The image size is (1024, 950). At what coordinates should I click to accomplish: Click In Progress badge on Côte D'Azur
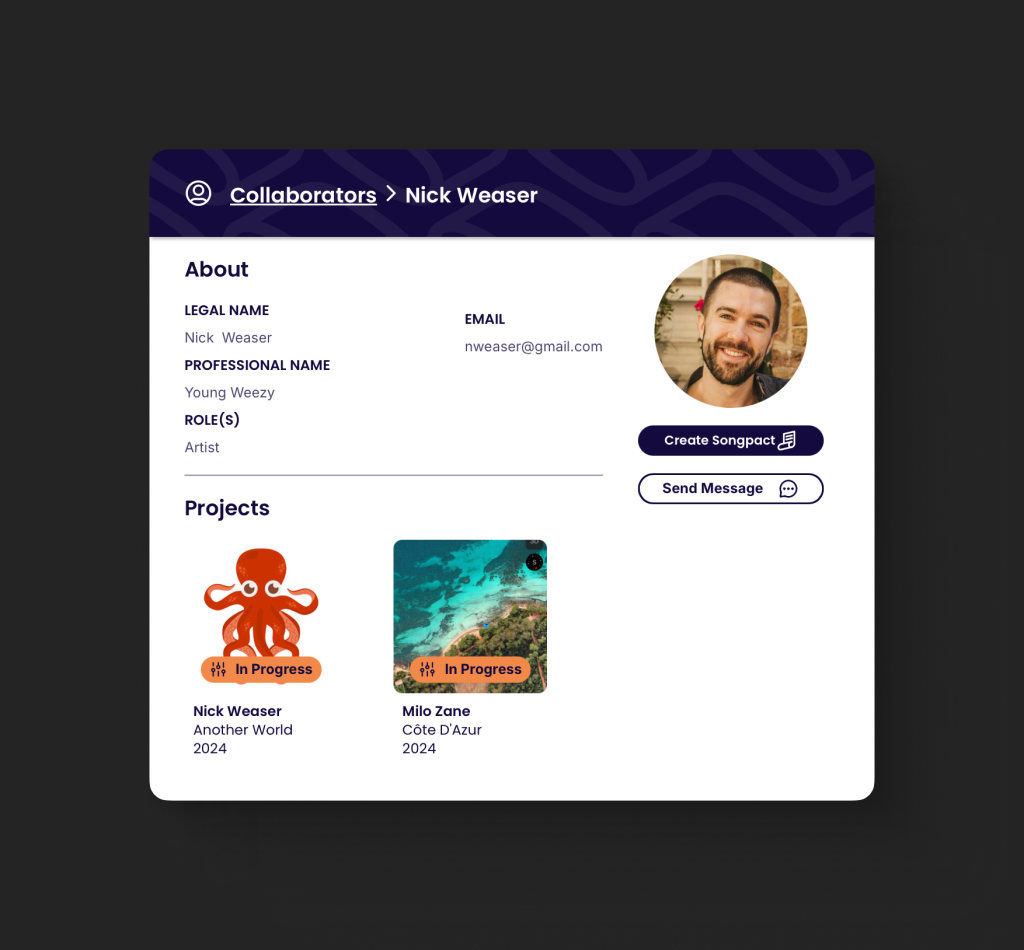[x=470, y=669]
